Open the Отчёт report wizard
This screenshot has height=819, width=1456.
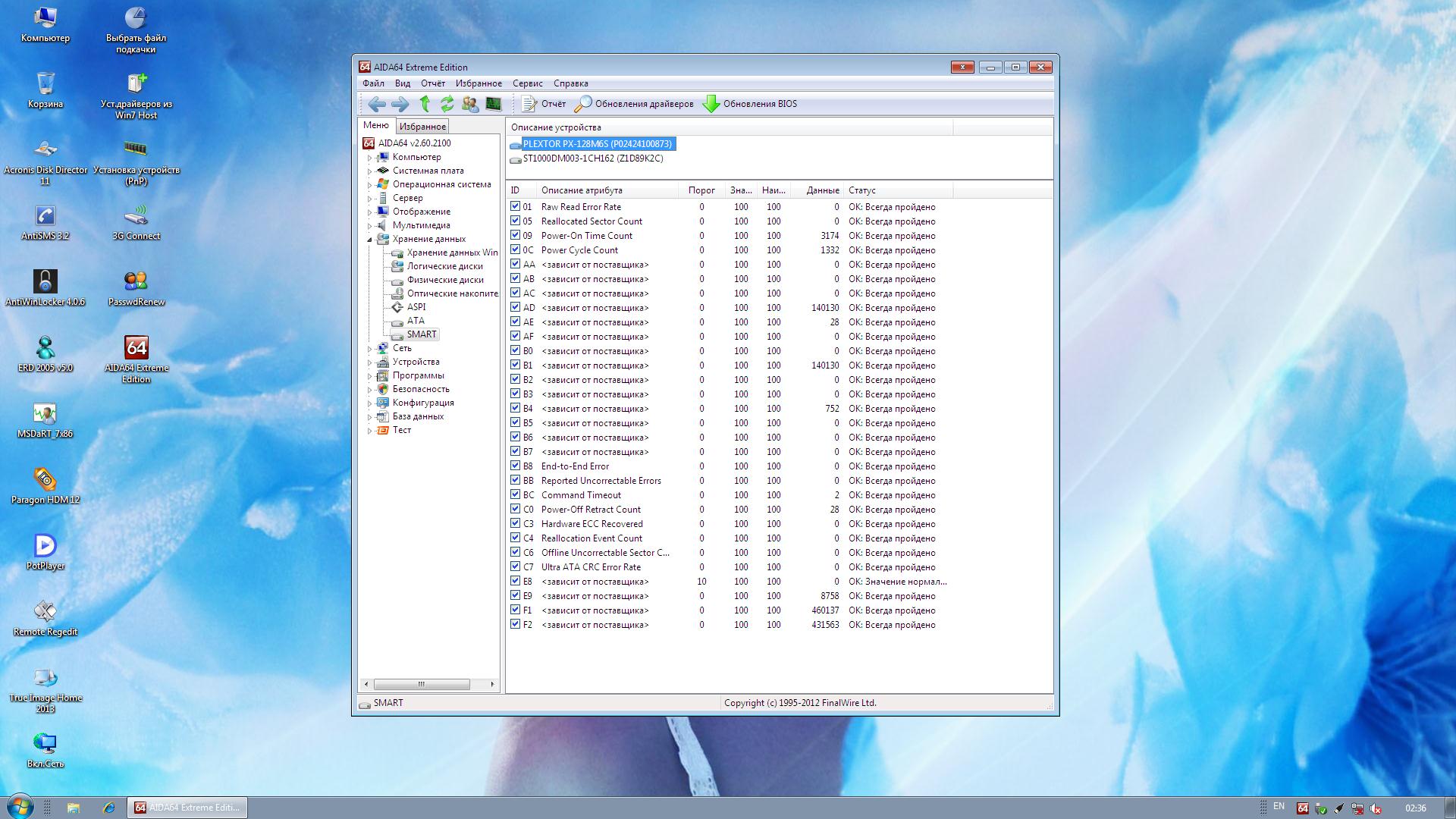(x=544, y=104)
